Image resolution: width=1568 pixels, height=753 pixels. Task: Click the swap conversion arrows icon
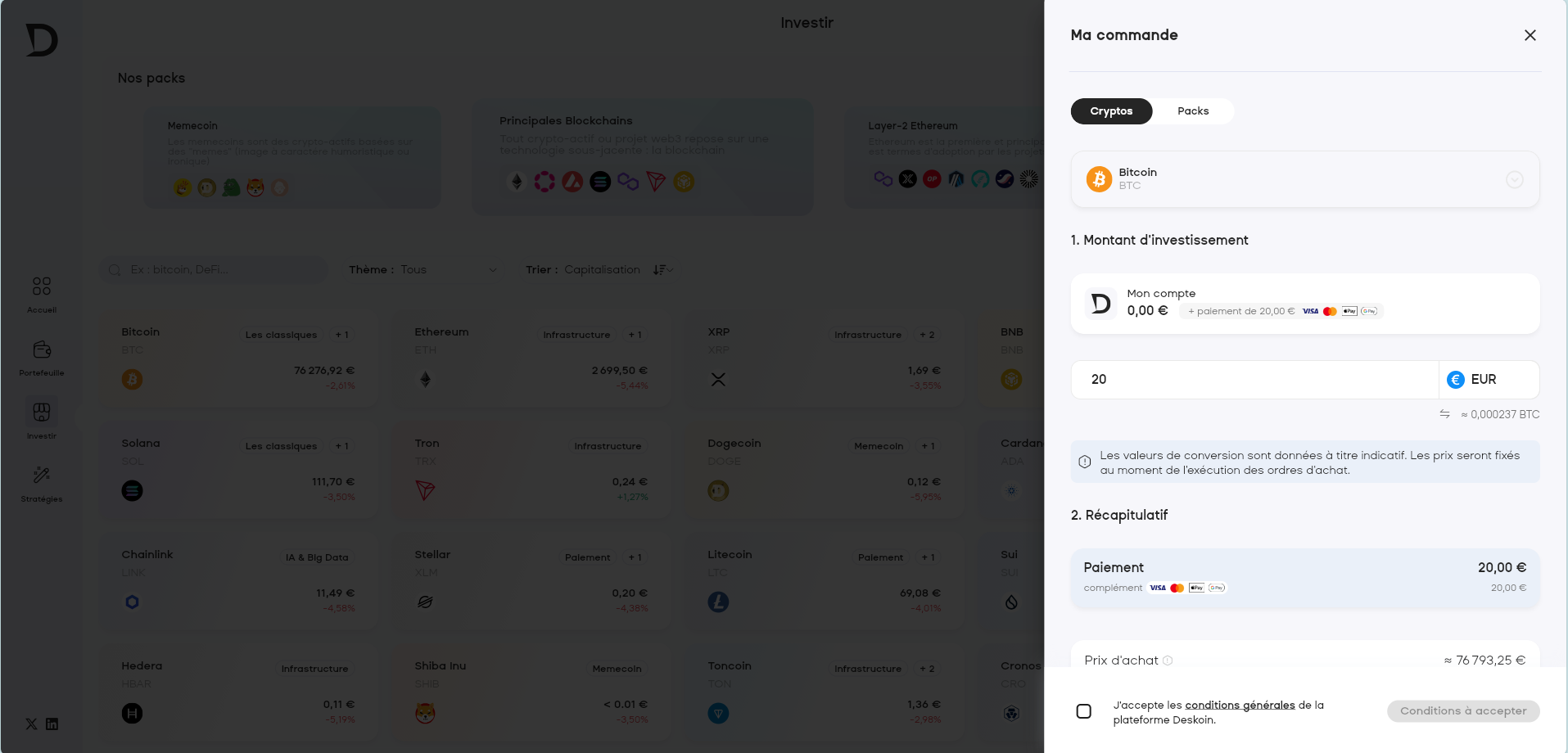click(1444, 414)
